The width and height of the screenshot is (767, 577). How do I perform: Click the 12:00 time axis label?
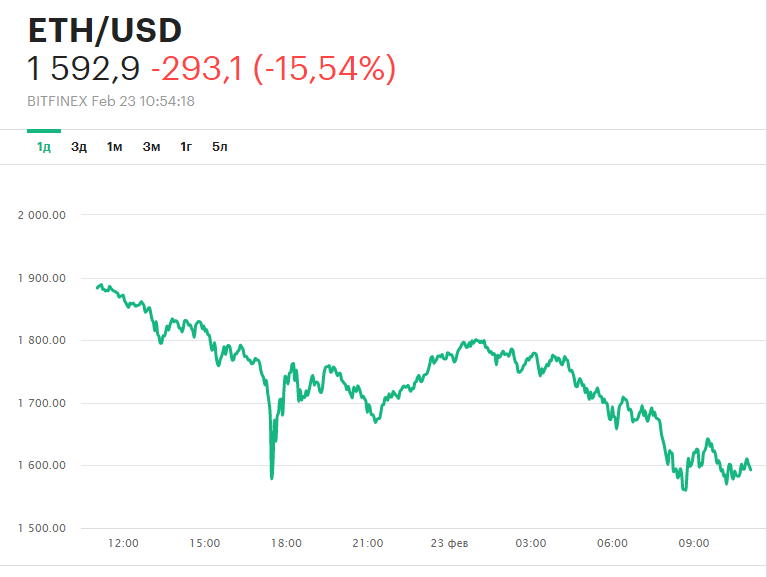[123, 543]
